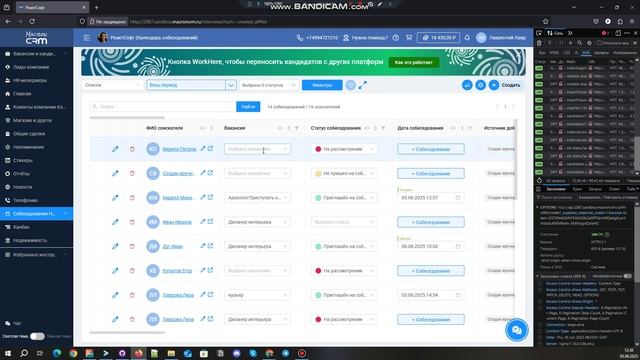Click Как это работает banner button
This screenshot has width=640, height=360.
pyautogui.click(x=413, y=62)
